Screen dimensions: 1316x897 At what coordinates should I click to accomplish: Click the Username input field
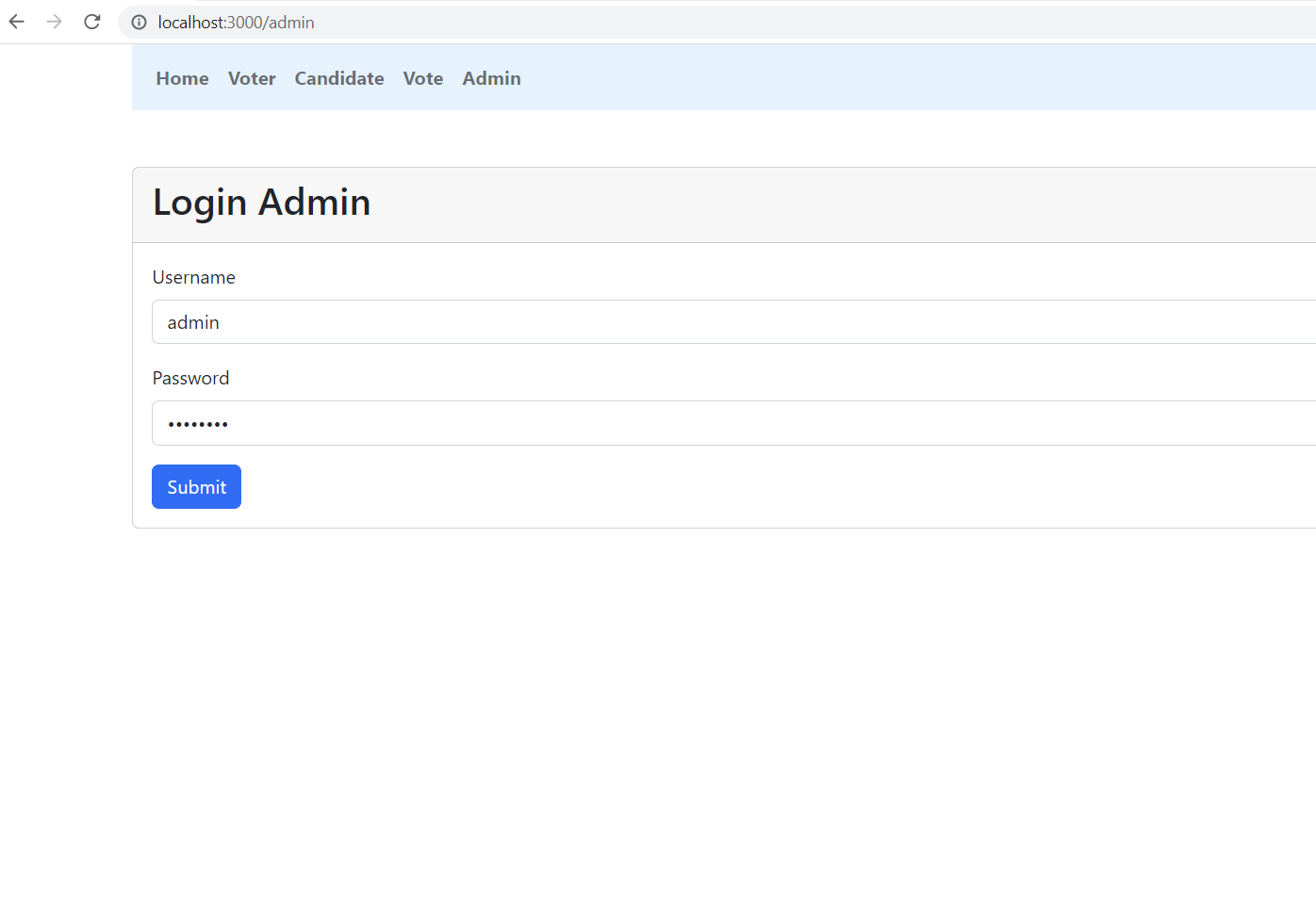(x=733, y=322)
